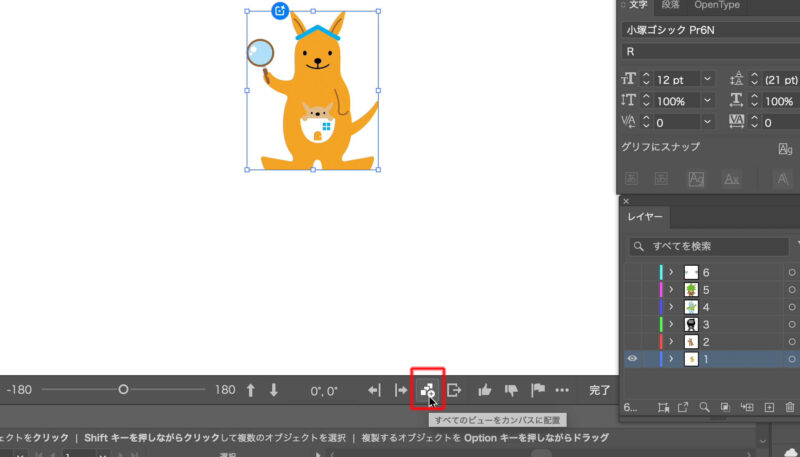Select layer 5 plant thumbnail

[691, 289]
